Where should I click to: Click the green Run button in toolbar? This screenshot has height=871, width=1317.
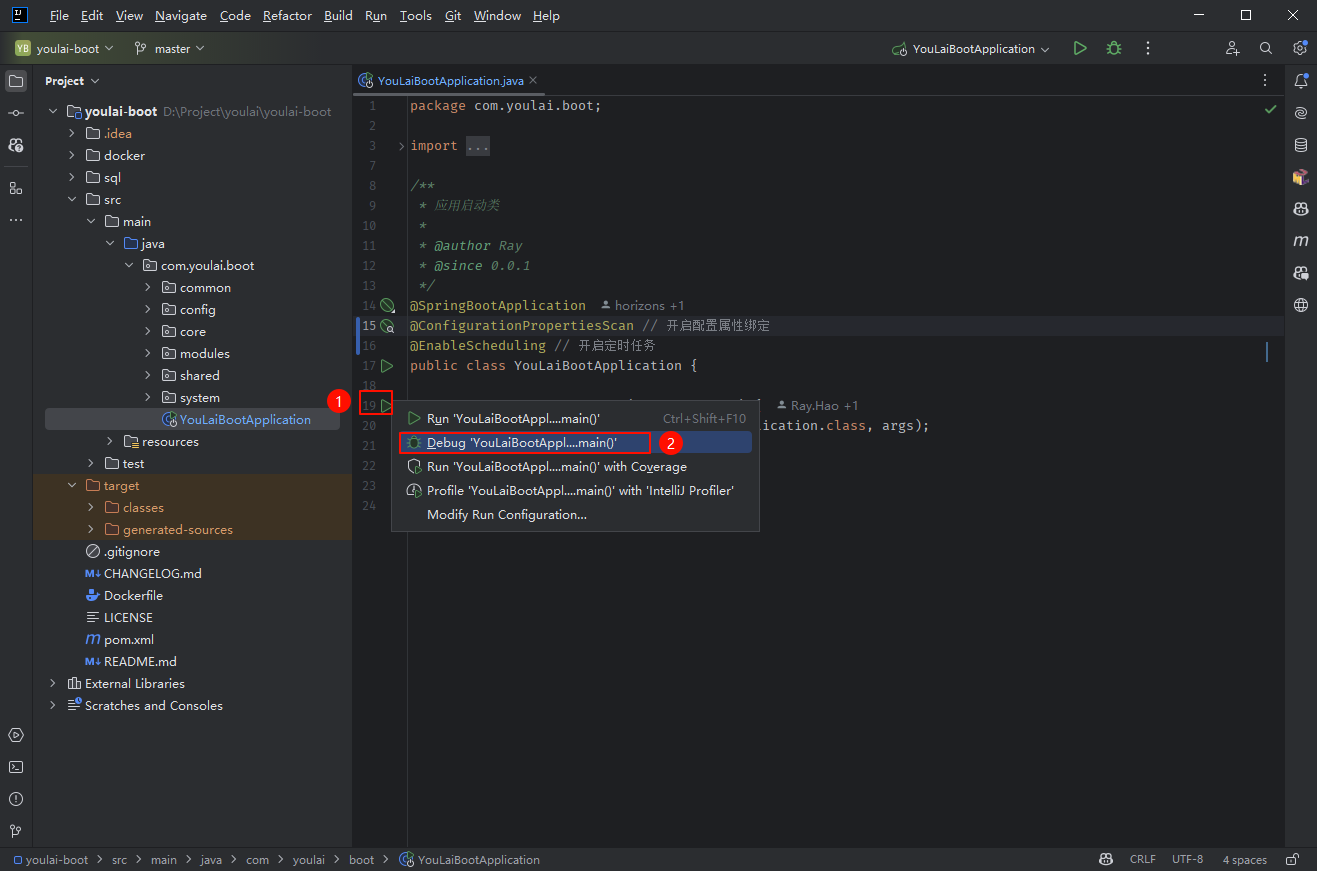[x=1080, y=48]
